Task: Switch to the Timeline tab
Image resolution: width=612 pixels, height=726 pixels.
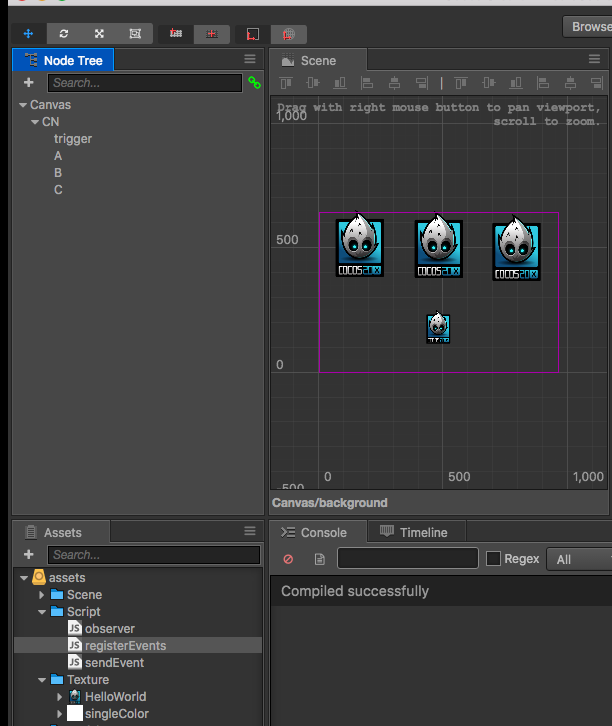Action: click(x=417, y=532)
